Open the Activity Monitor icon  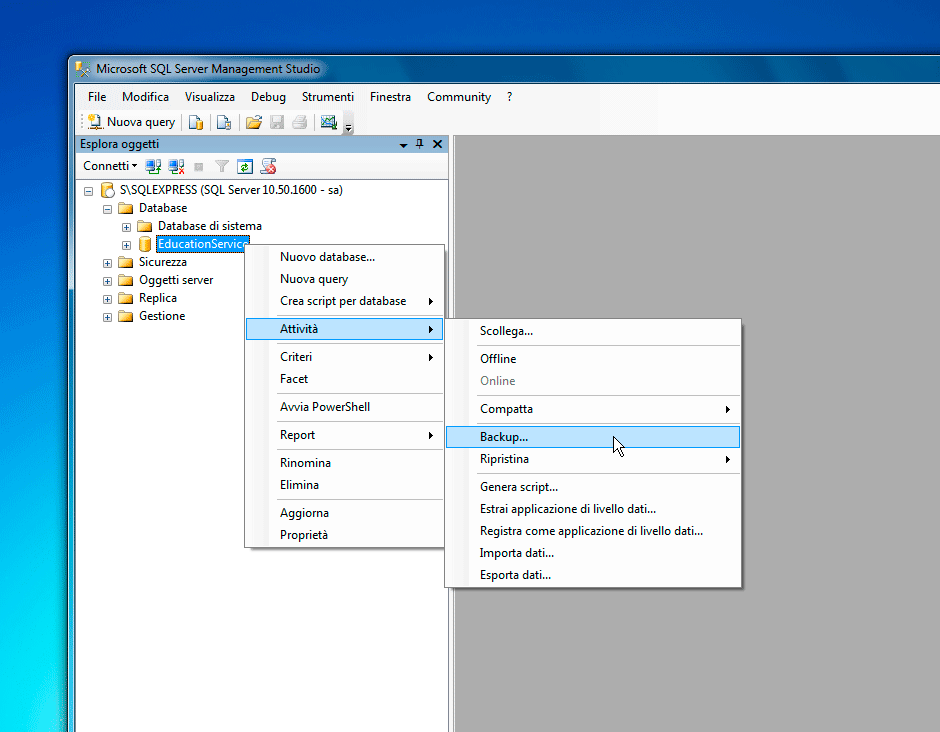point(329,122)
